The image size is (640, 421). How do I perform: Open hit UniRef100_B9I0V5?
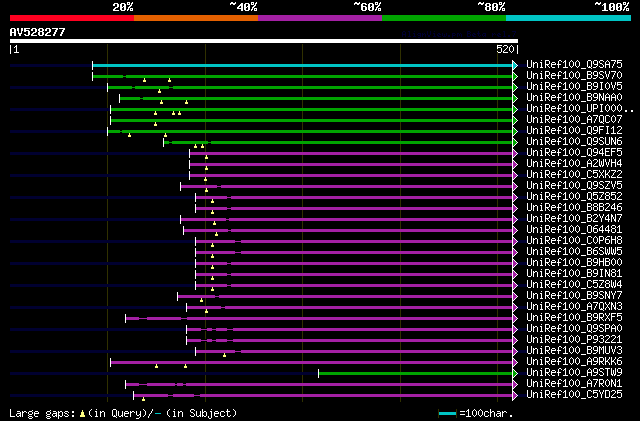tap(574, 87)
